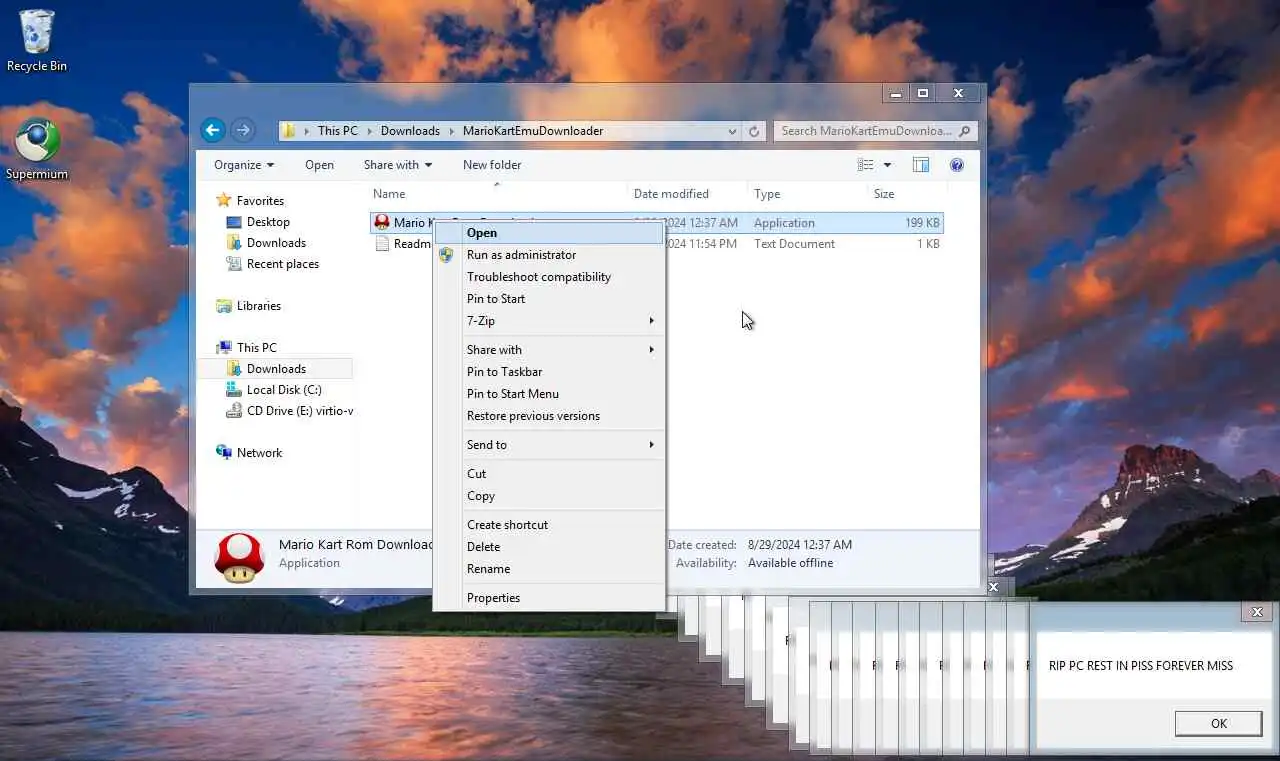1280x761 pixels.
Task: Select Downloads under This PC
Action: tap(276, 369)
